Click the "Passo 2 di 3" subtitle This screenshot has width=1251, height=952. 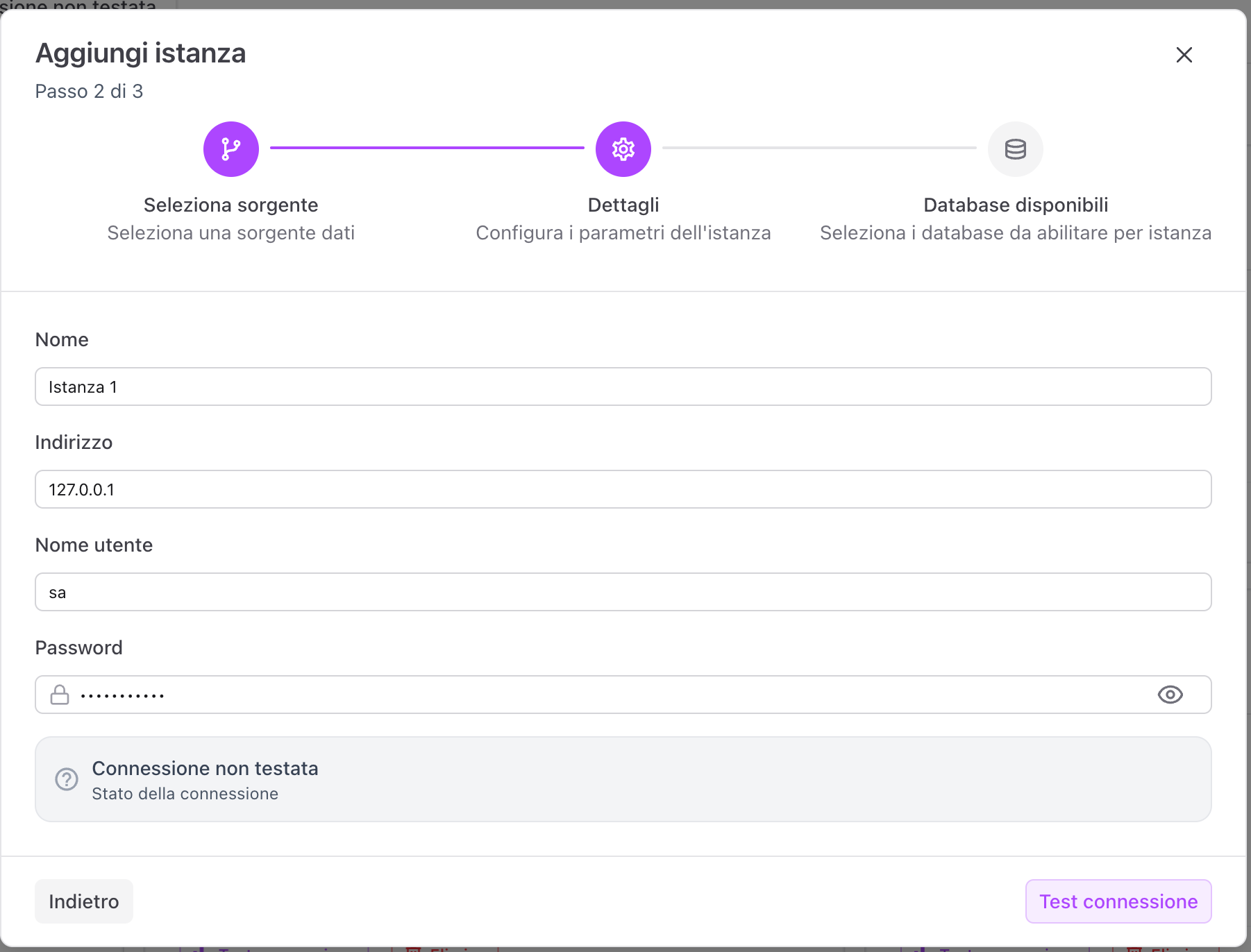[89, 91]
